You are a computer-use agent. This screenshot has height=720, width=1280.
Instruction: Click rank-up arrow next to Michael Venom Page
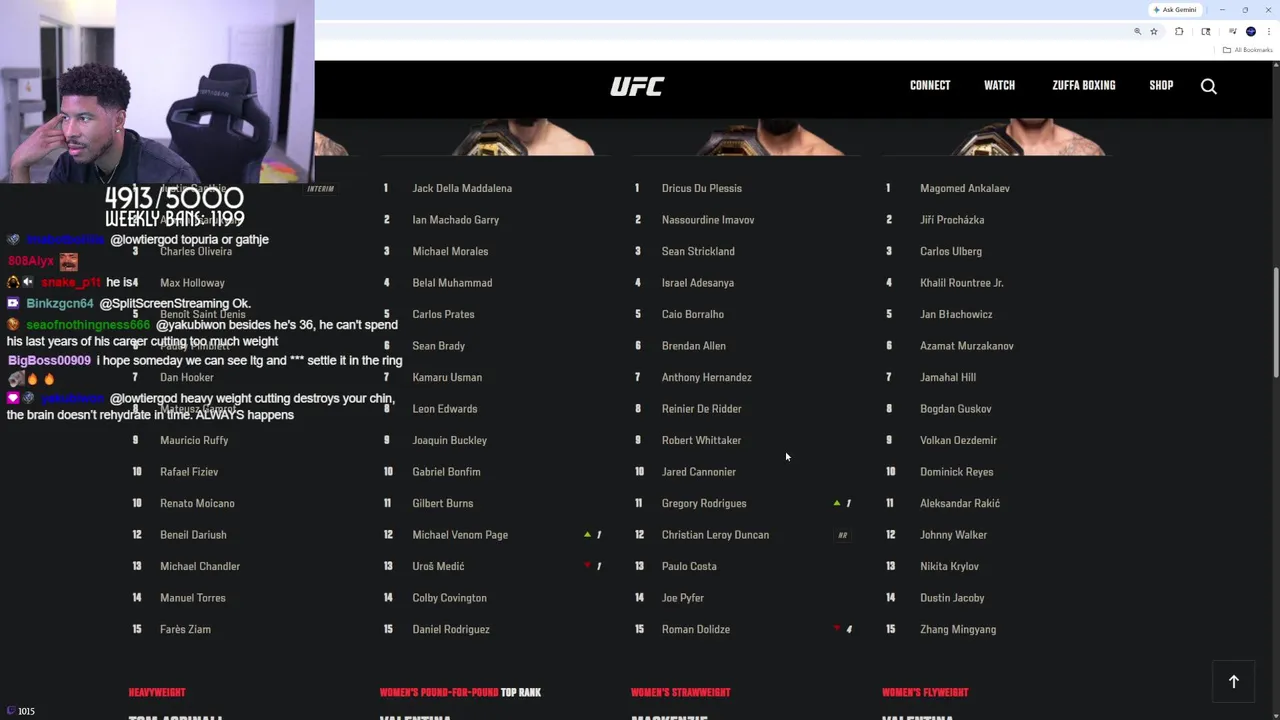587,535
